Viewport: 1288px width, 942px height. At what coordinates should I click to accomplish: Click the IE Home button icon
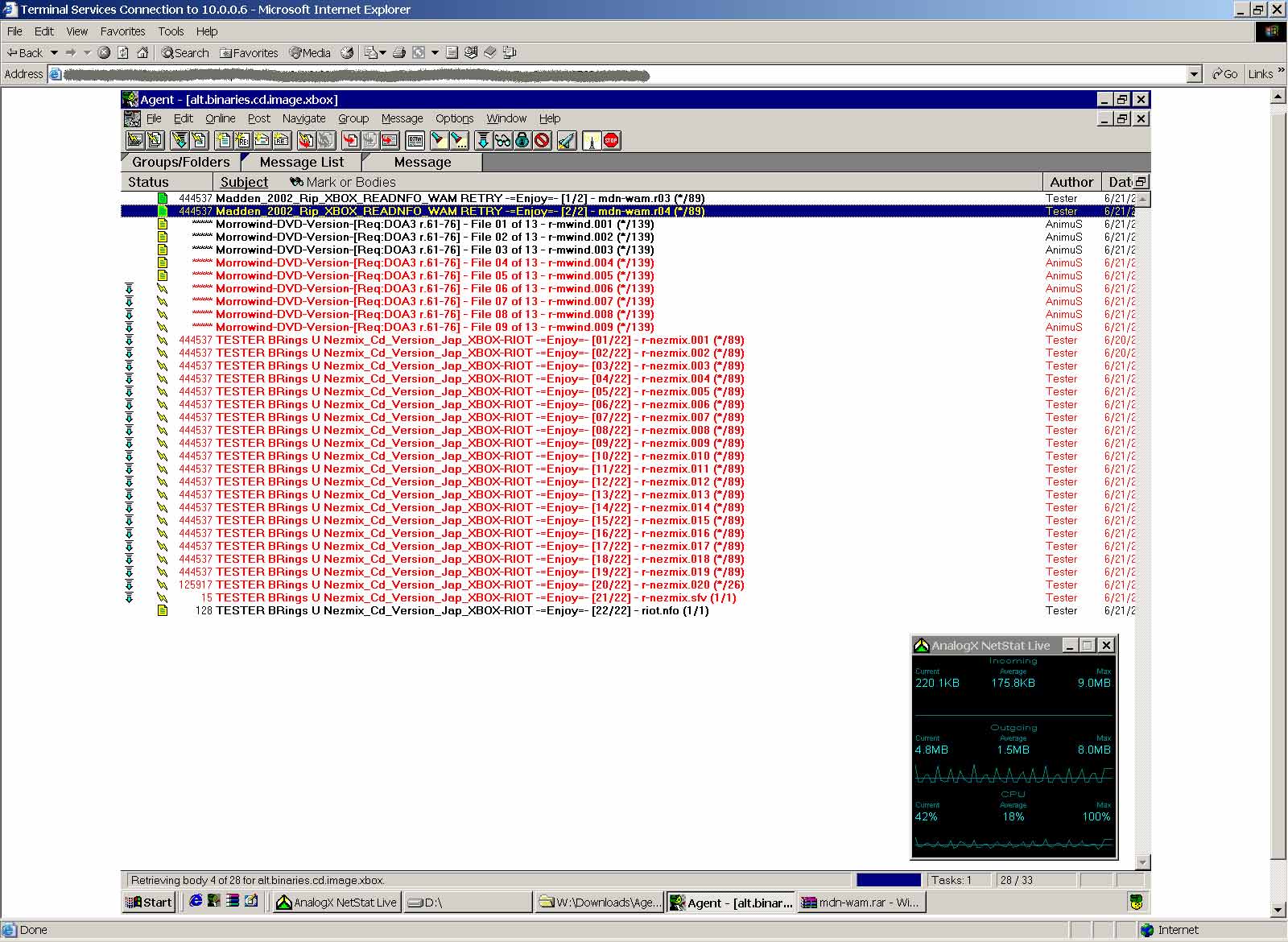coord(142,52)
